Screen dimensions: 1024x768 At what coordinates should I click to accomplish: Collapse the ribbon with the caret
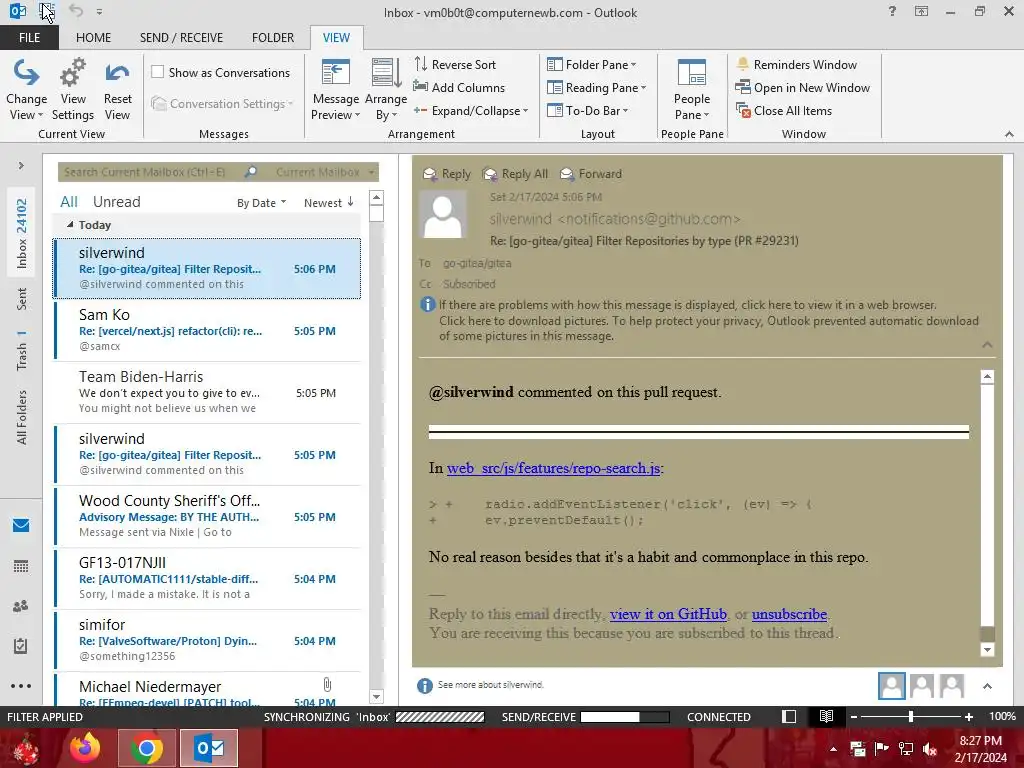point(1009,134)
